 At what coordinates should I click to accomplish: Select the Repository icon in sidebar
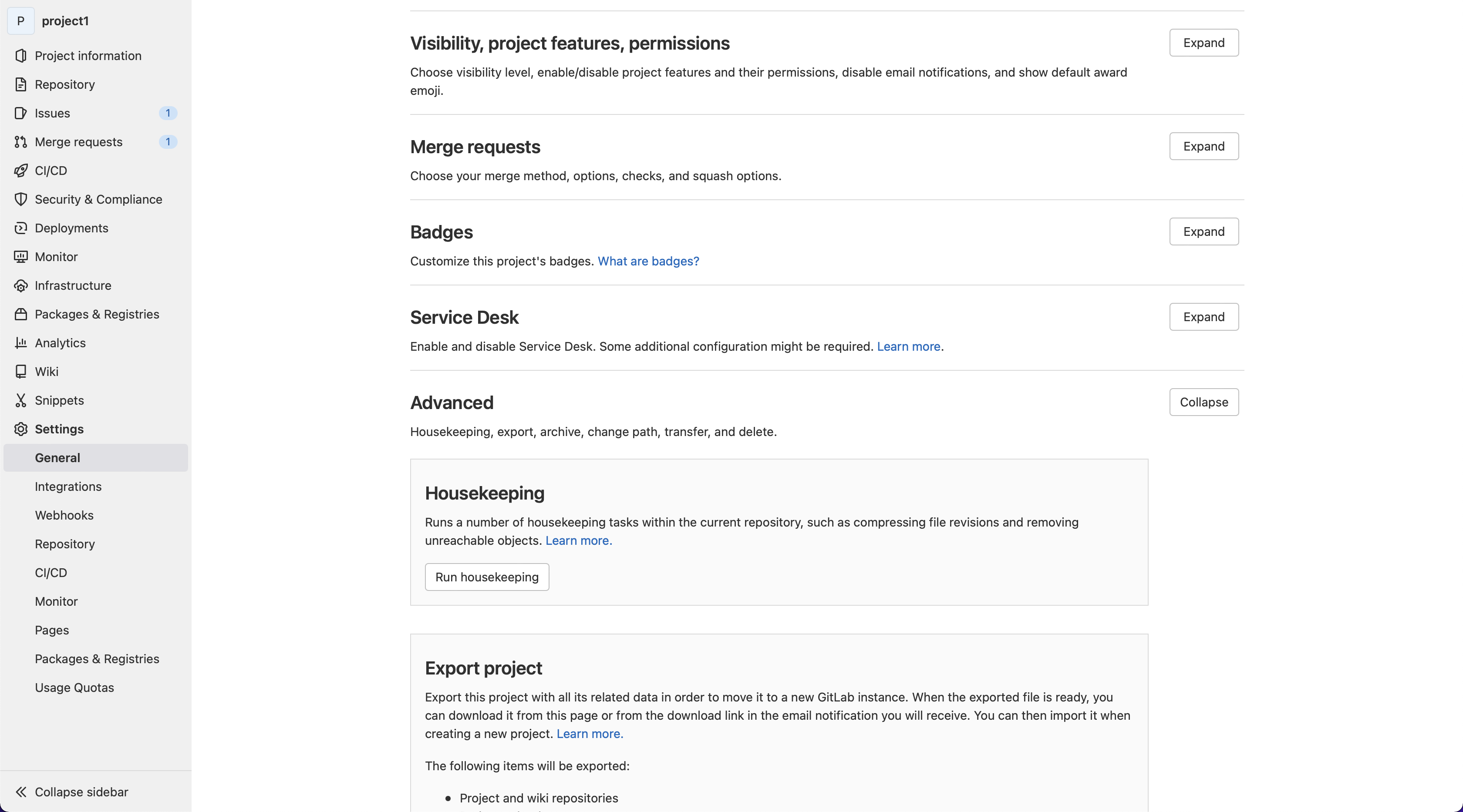pos(20,84)
